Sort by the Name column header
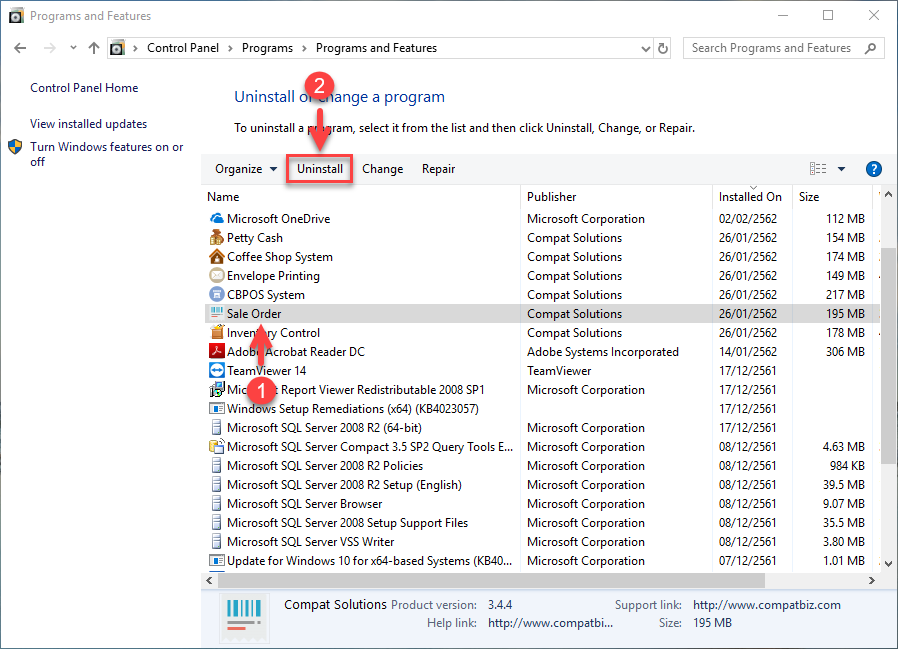The height and width of the screenshot is (649, 898). (362, 196)
